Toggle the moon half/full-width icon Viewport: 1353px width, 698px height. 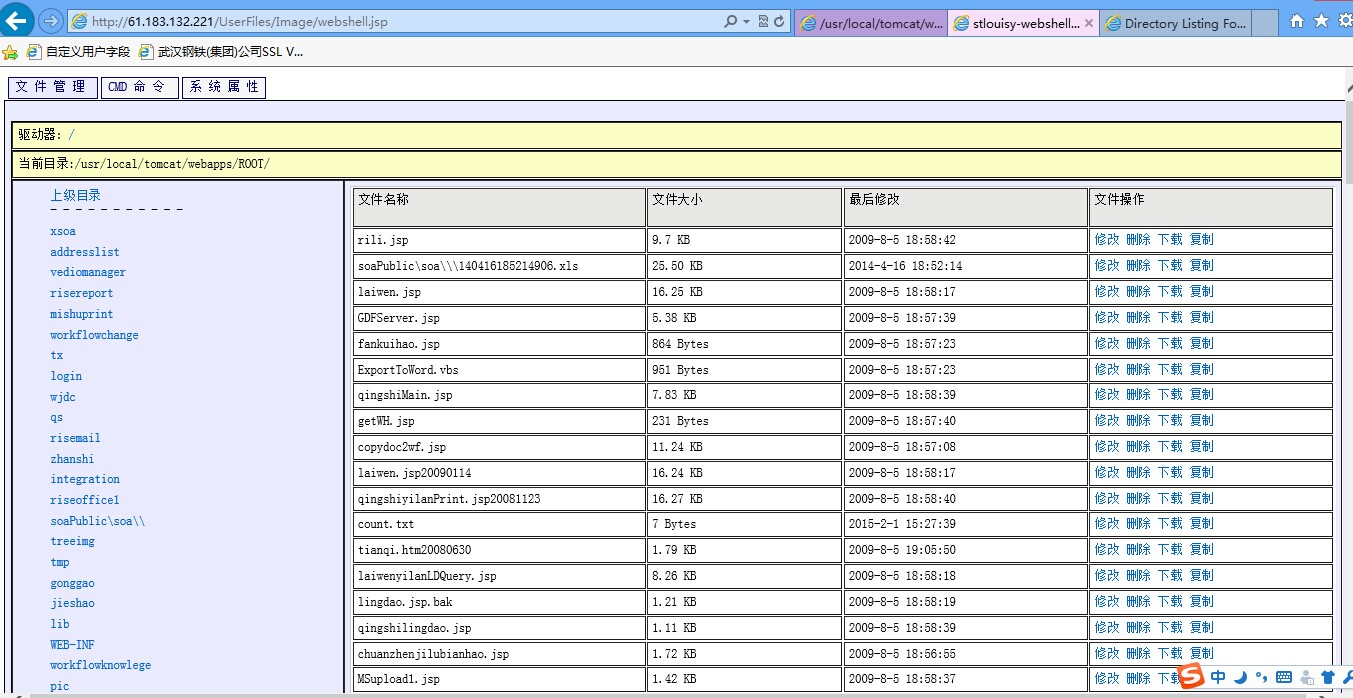pos(1240,677)
